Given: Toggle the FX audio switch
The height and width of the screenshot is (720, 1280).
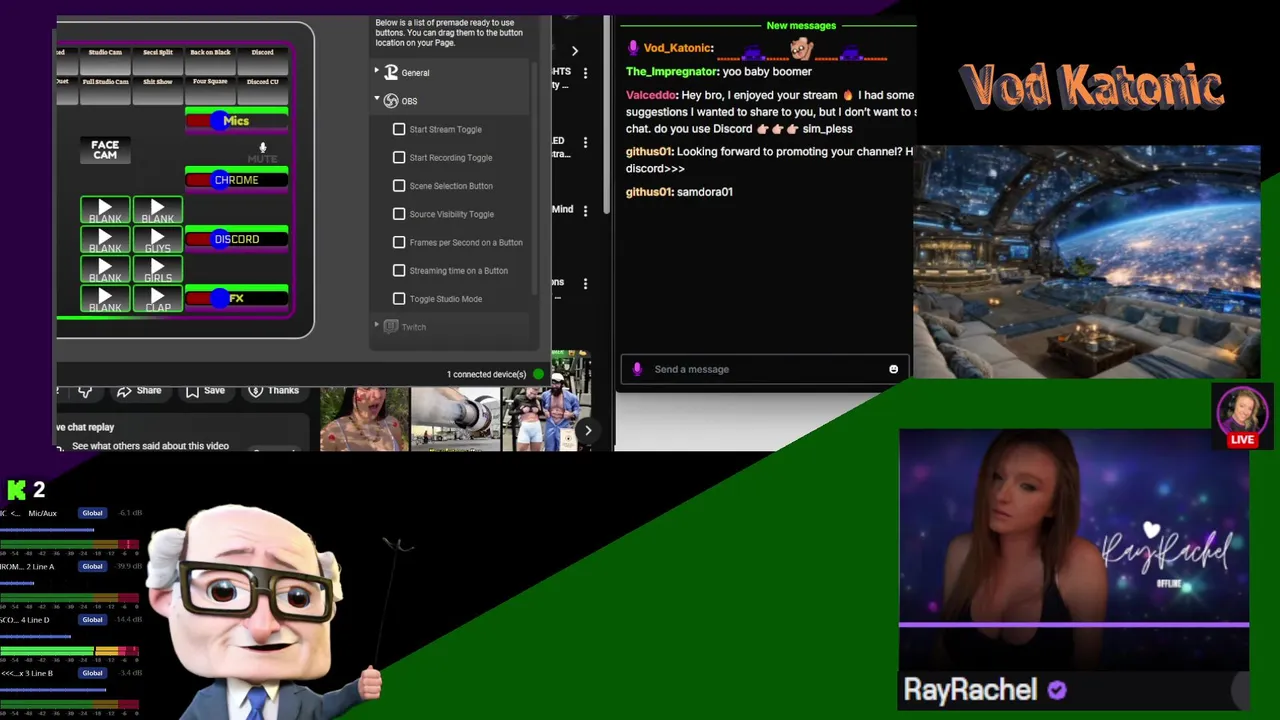Looking at the screenshot, I should [x=237, y=298].
